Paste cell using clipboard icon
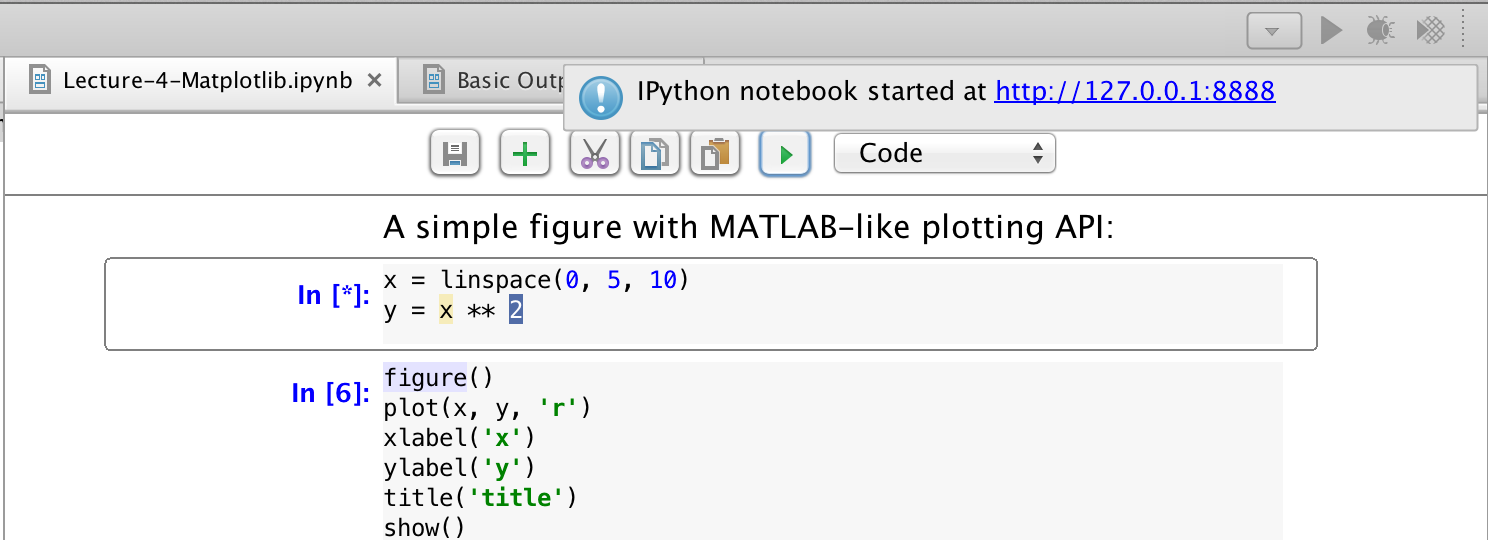The height and width of the screenshot is (540, 1488). click(715, 154)
